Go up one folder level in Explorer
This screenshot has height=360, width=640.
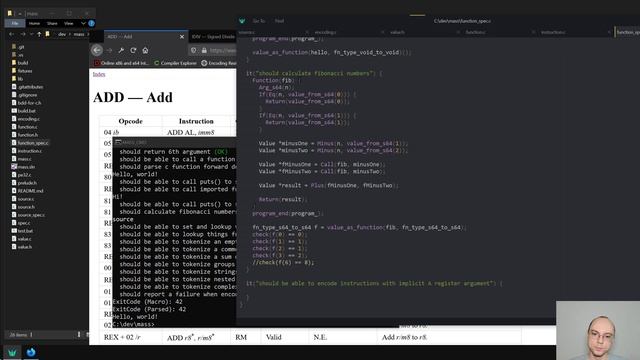coord(39,34)
